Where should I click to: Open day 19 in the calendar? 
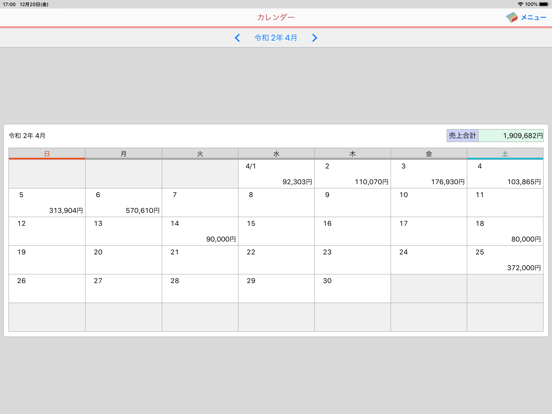click(x=47, y=260)
